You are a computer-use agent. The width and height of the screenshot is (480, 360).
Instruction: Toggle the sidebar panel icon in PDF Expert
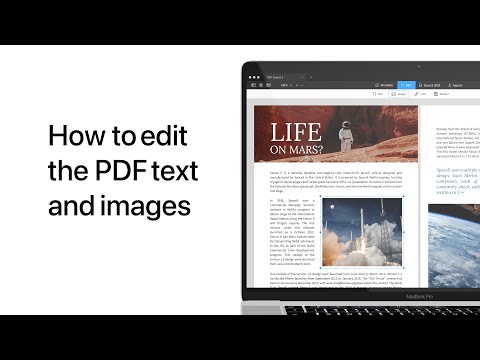click(253, 85)
